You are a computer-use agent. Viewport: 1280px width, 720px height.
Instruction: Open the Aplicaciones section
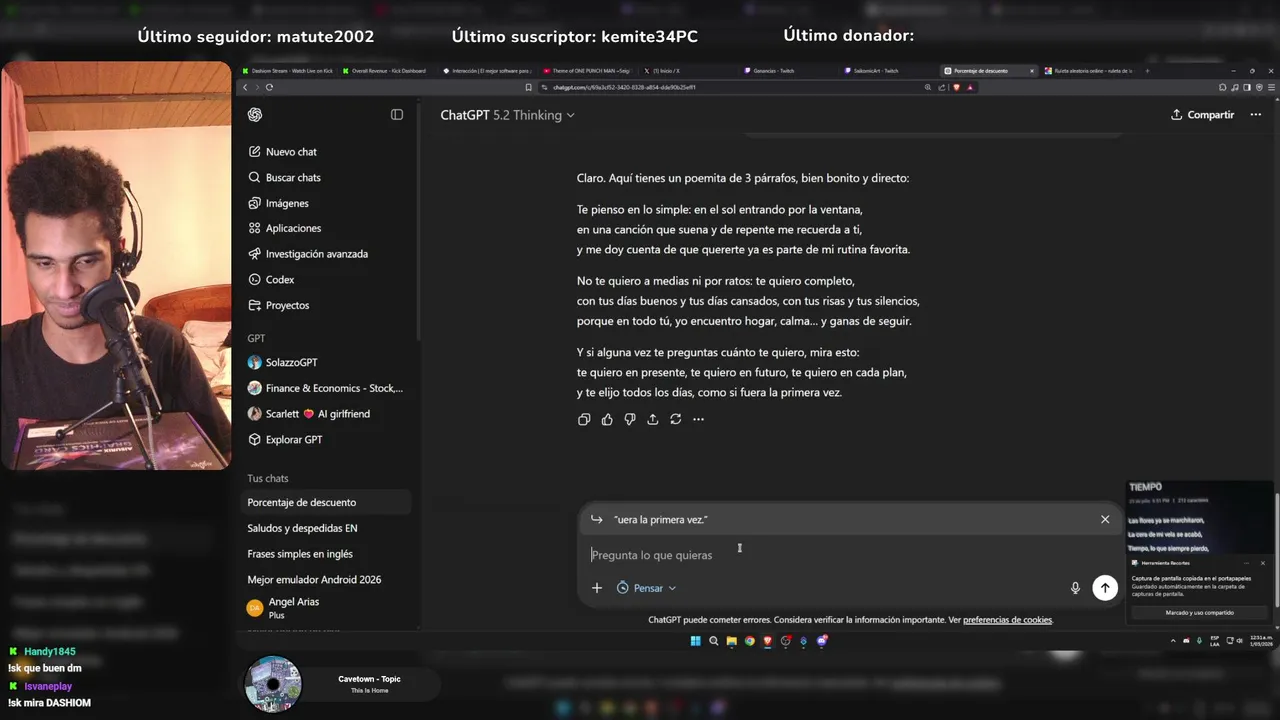(284, 228)
